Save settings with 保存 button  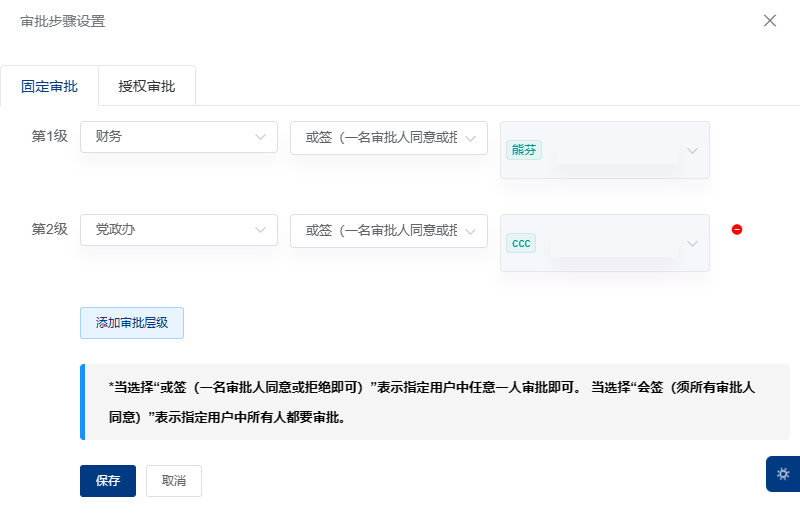108,481
